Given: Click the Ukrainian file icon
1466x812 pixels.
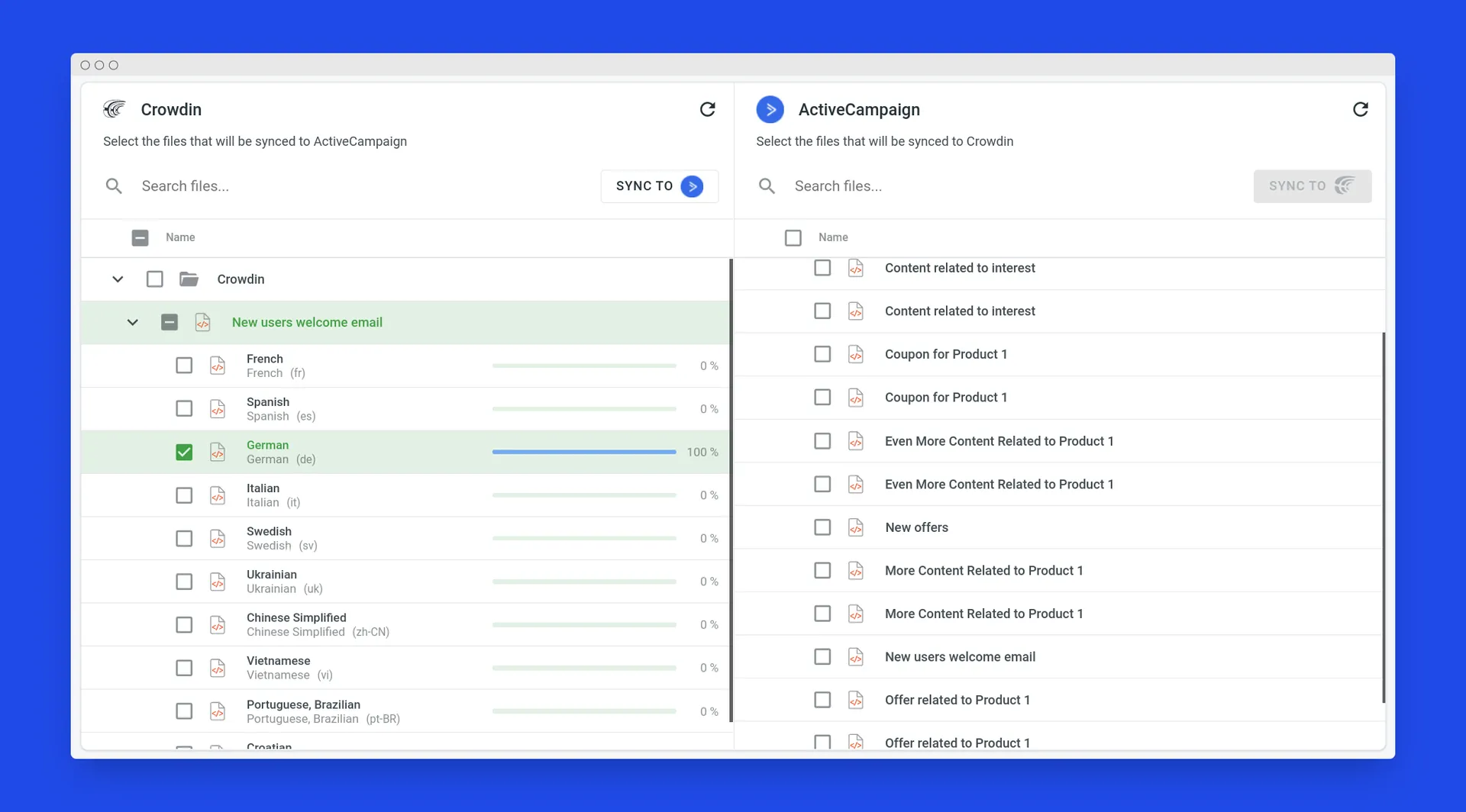Looking at the screenshot, I should (218, 582).
